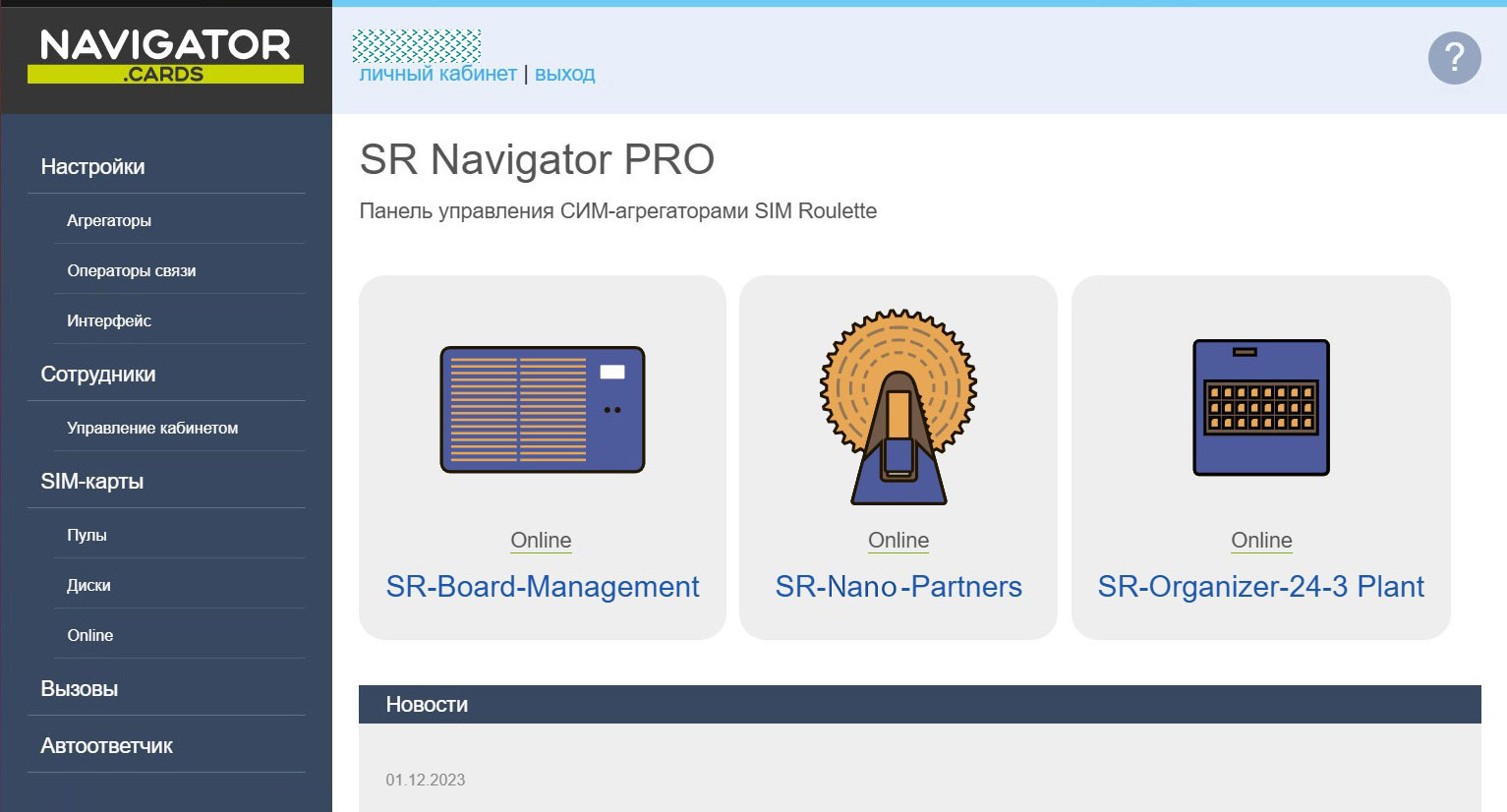Open Управление кабинетом in sidebar

coord(152,428)
